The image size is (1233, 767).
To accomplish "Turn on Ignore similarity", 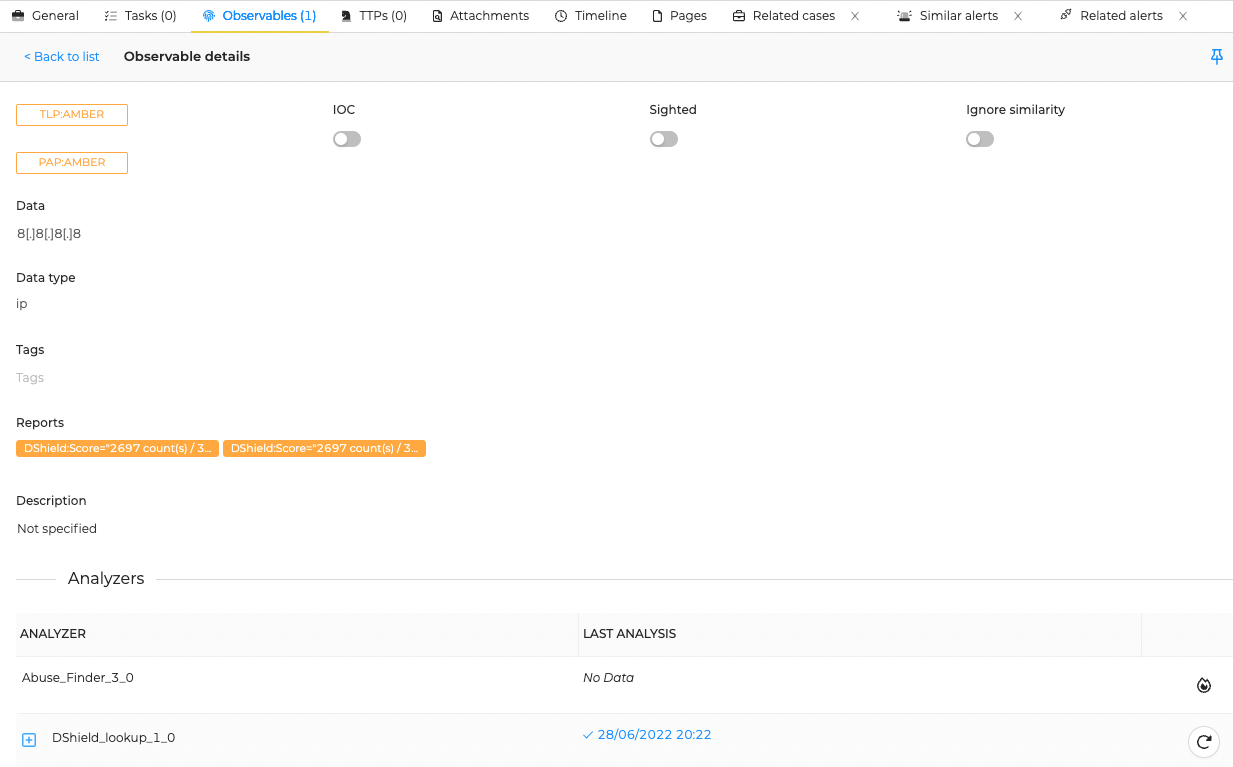I will (980, 139).
